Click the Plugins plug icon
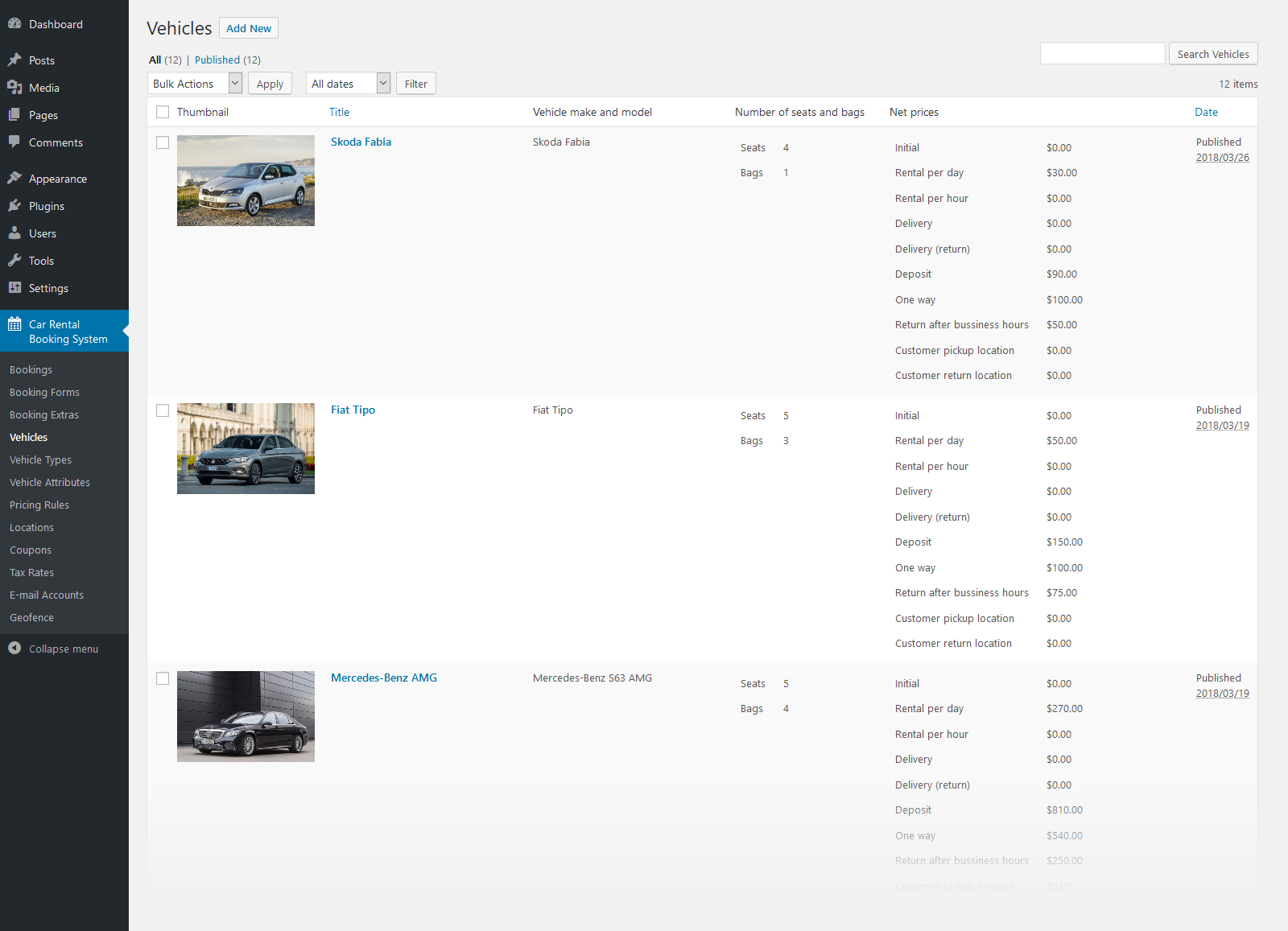The height and width of the screenshot is (931, 1288). (x=14, y=206)
